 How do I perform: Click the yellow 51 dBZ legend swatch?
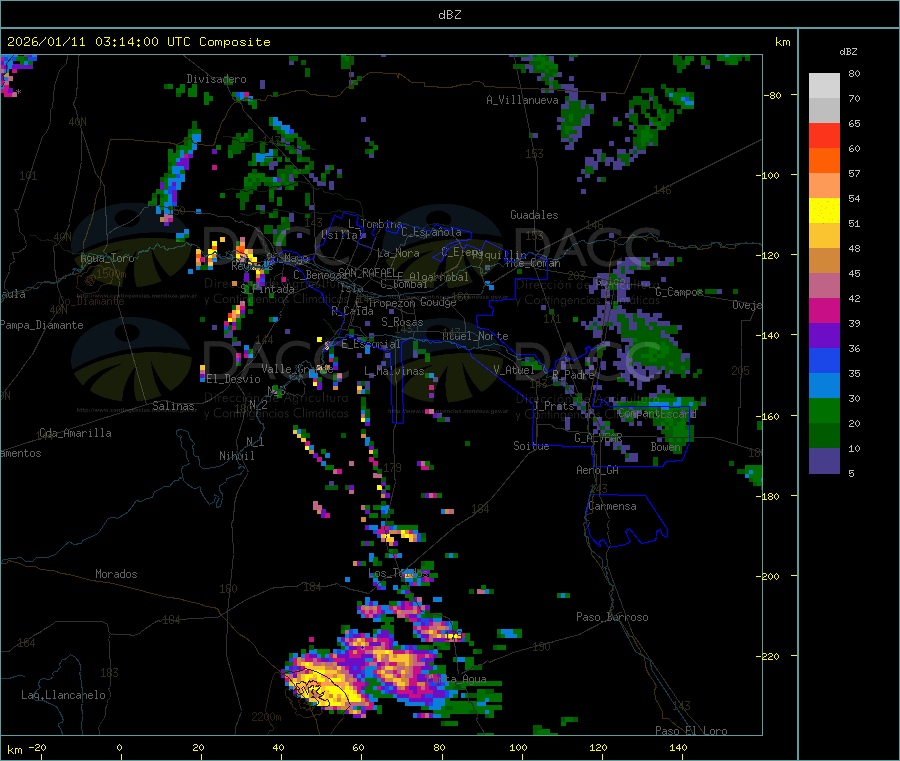pyautogui.click(x=824, y=211)
